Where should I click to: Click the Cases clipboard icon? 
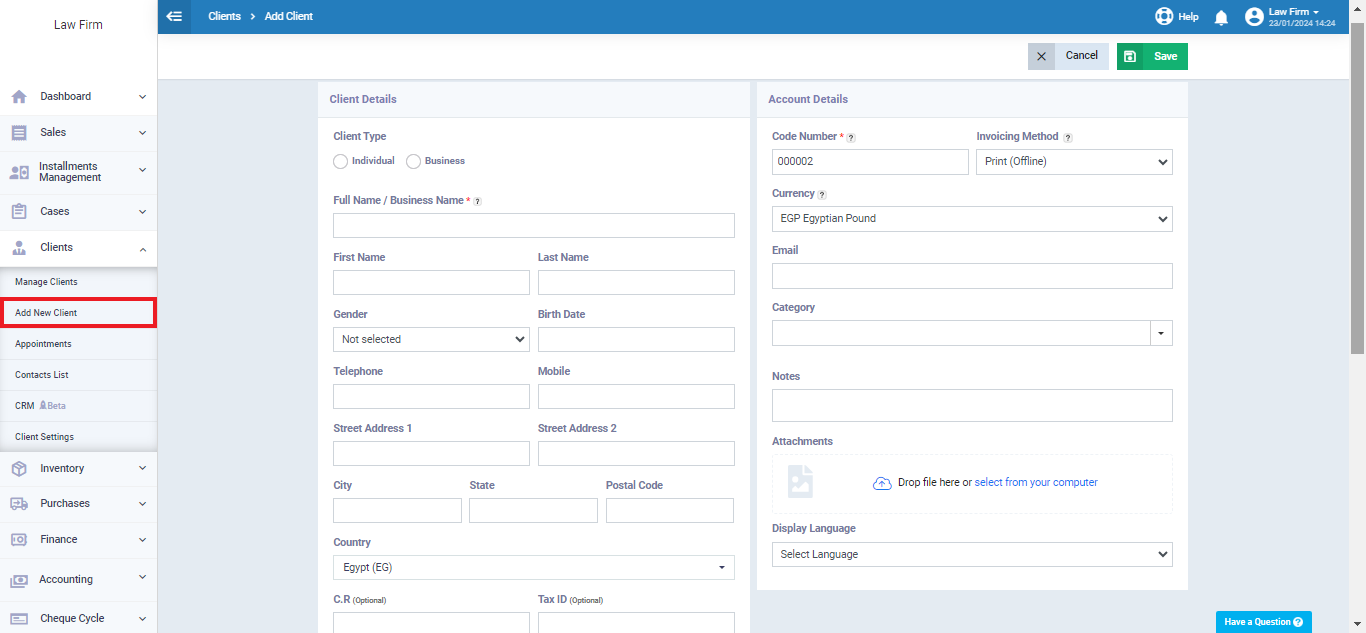click(19, 212)
